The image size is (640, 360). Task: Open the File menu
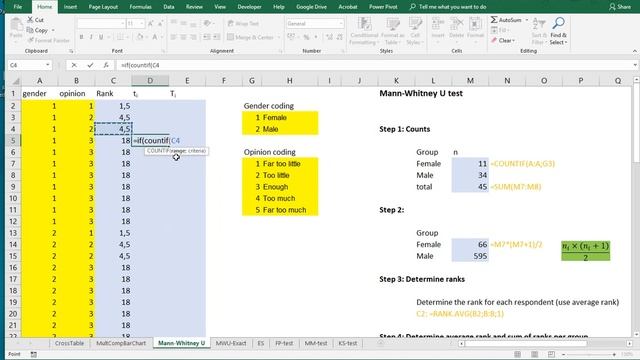pos(18,7)
